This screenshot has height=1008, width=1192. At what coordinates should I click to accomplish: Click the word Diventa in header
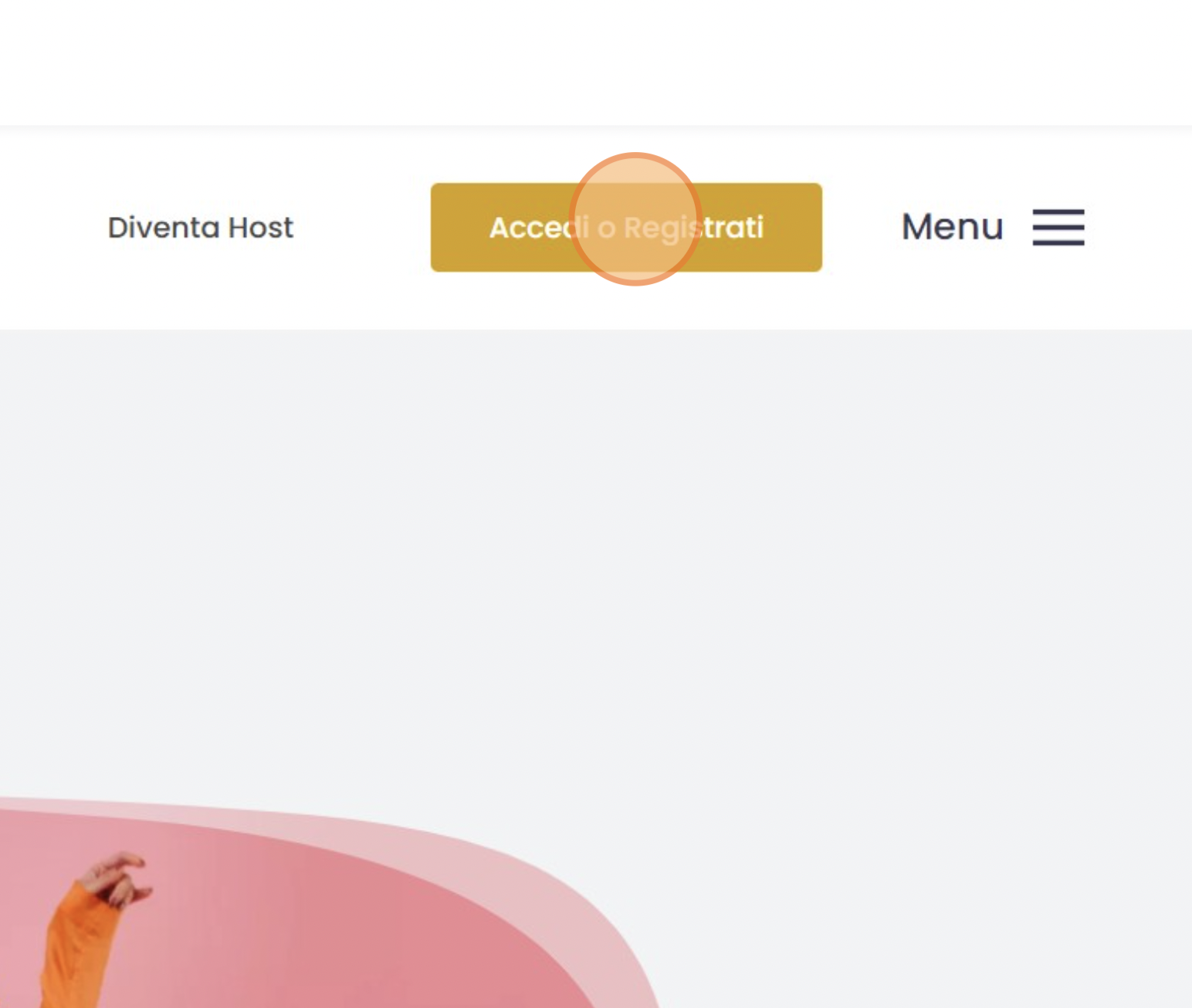(x=164, y=228)
